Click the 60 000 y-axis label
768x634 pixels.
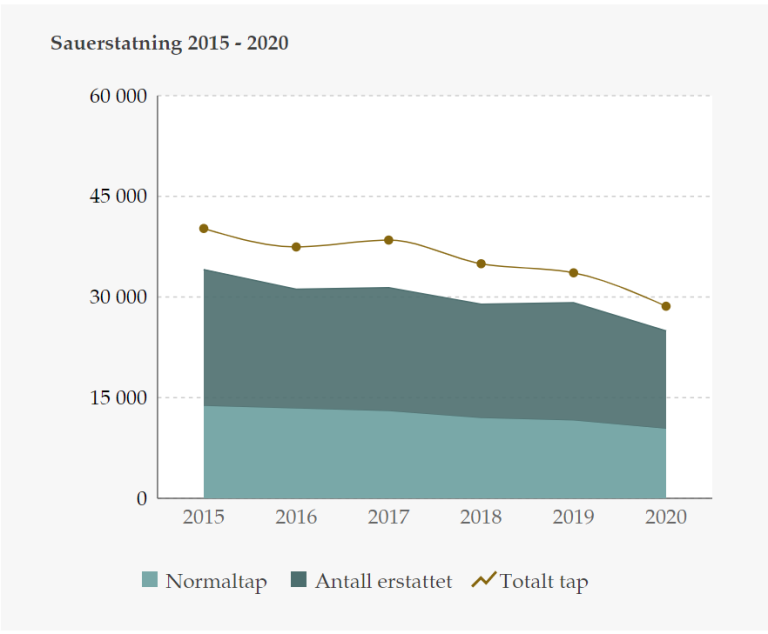pyautogui.click(x=118, y=96)
